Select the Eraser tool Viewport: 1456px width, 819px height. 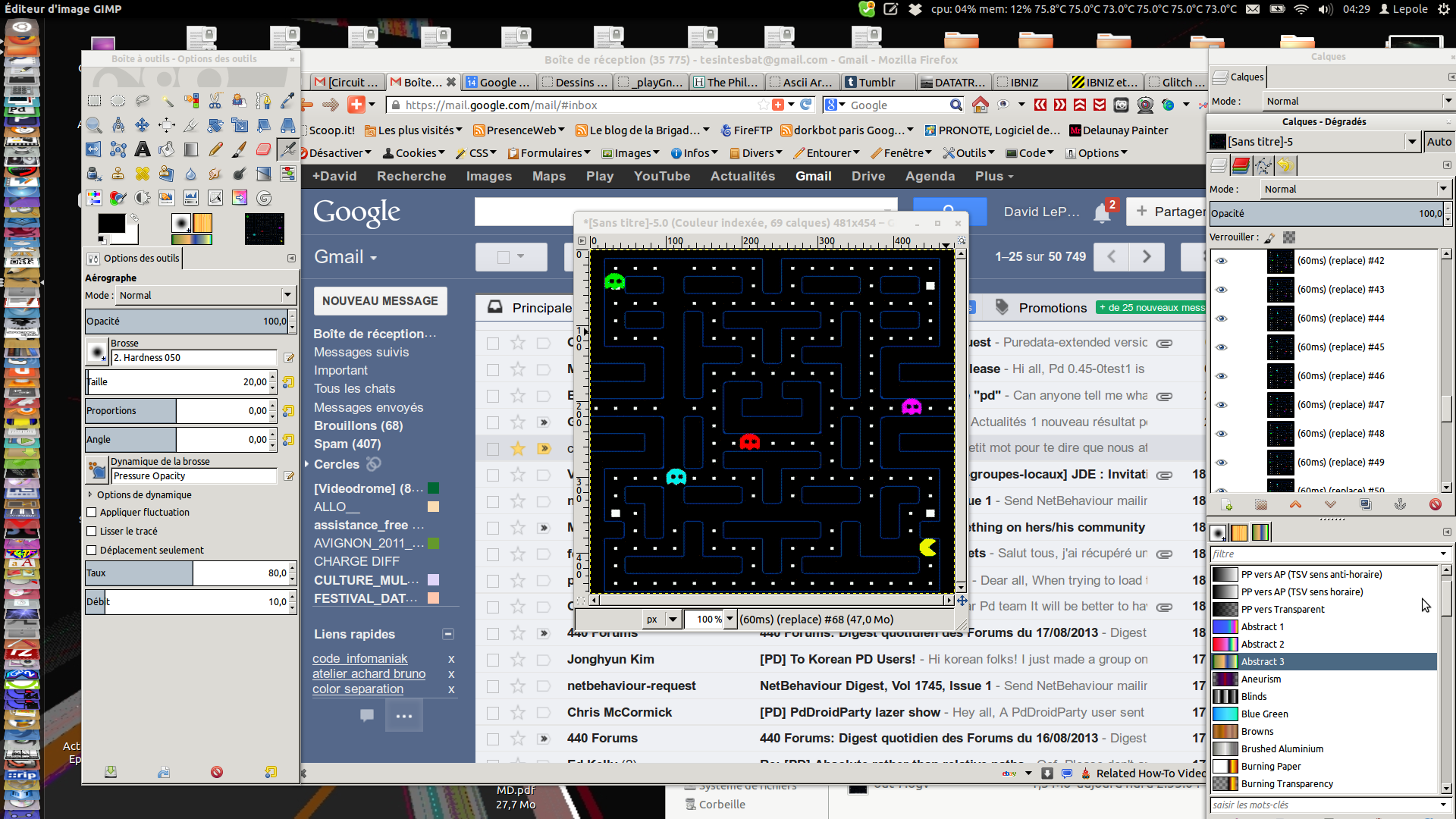pos(263,149)
